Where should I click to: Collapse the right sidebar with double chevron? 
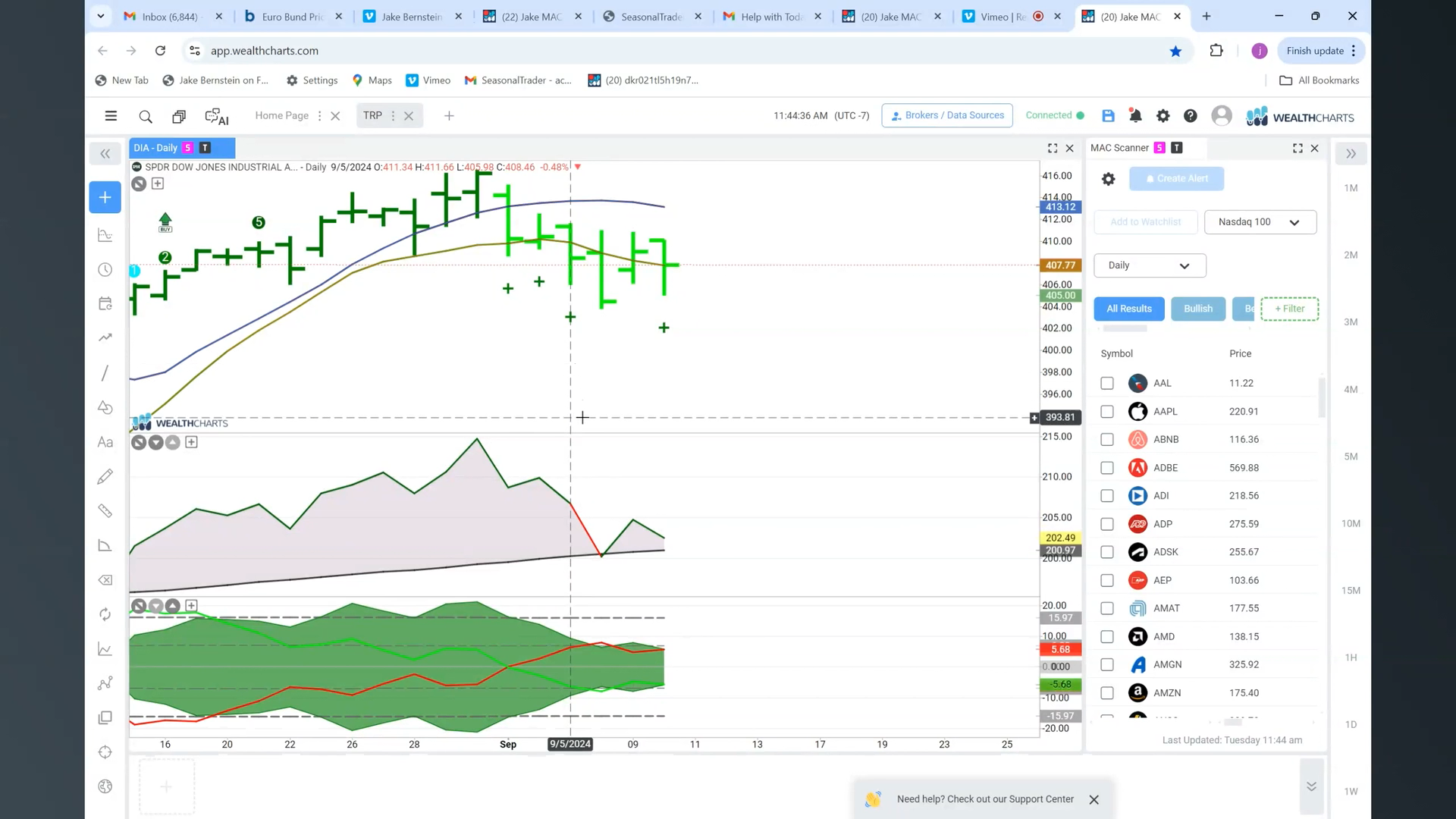click(x=1351, y=154)
